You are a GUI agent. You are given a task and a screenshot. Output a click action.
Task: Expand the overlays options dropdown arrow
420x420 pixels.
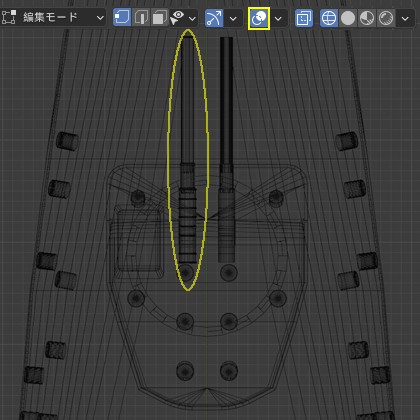278,18
